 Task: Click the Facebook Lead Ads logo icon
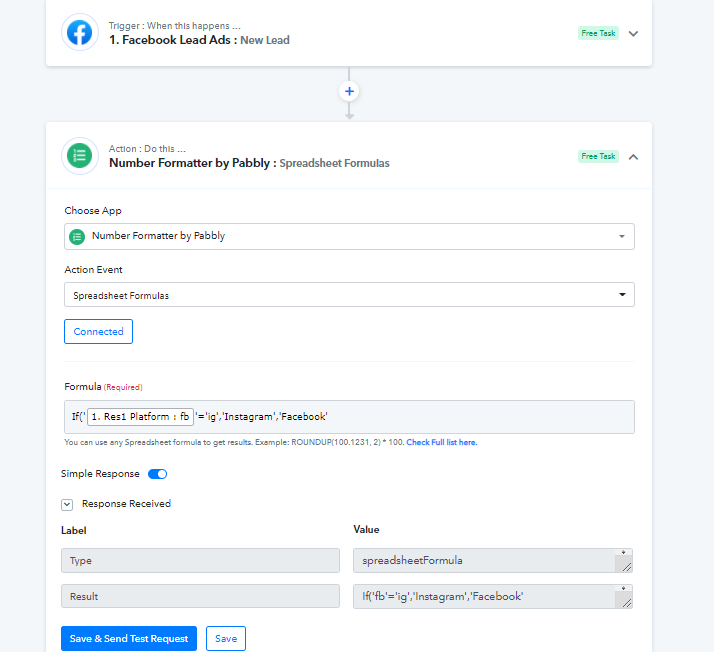click(x=80, y=33)
